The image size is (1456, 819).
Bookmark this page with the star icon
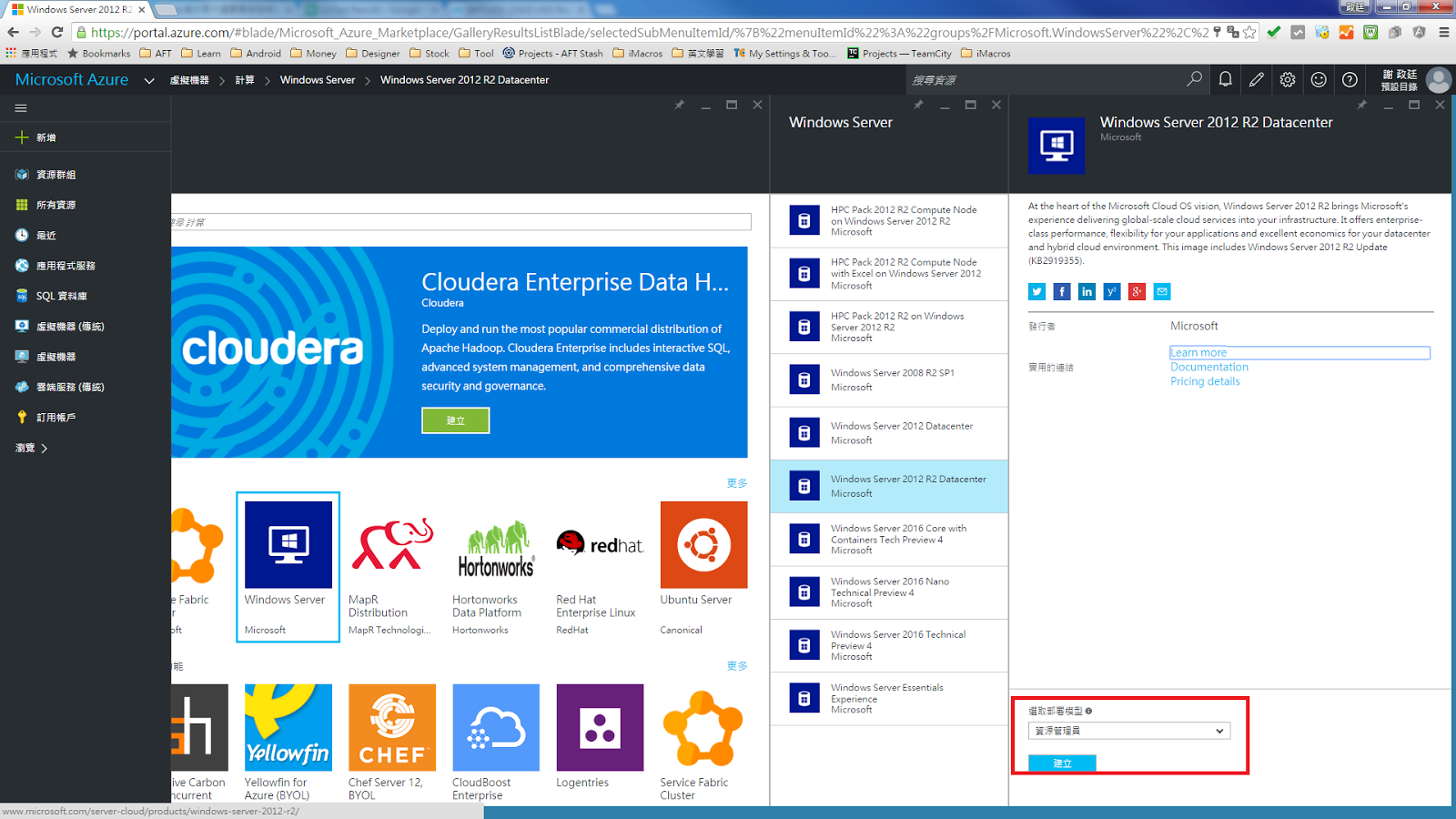[1249, 32]
